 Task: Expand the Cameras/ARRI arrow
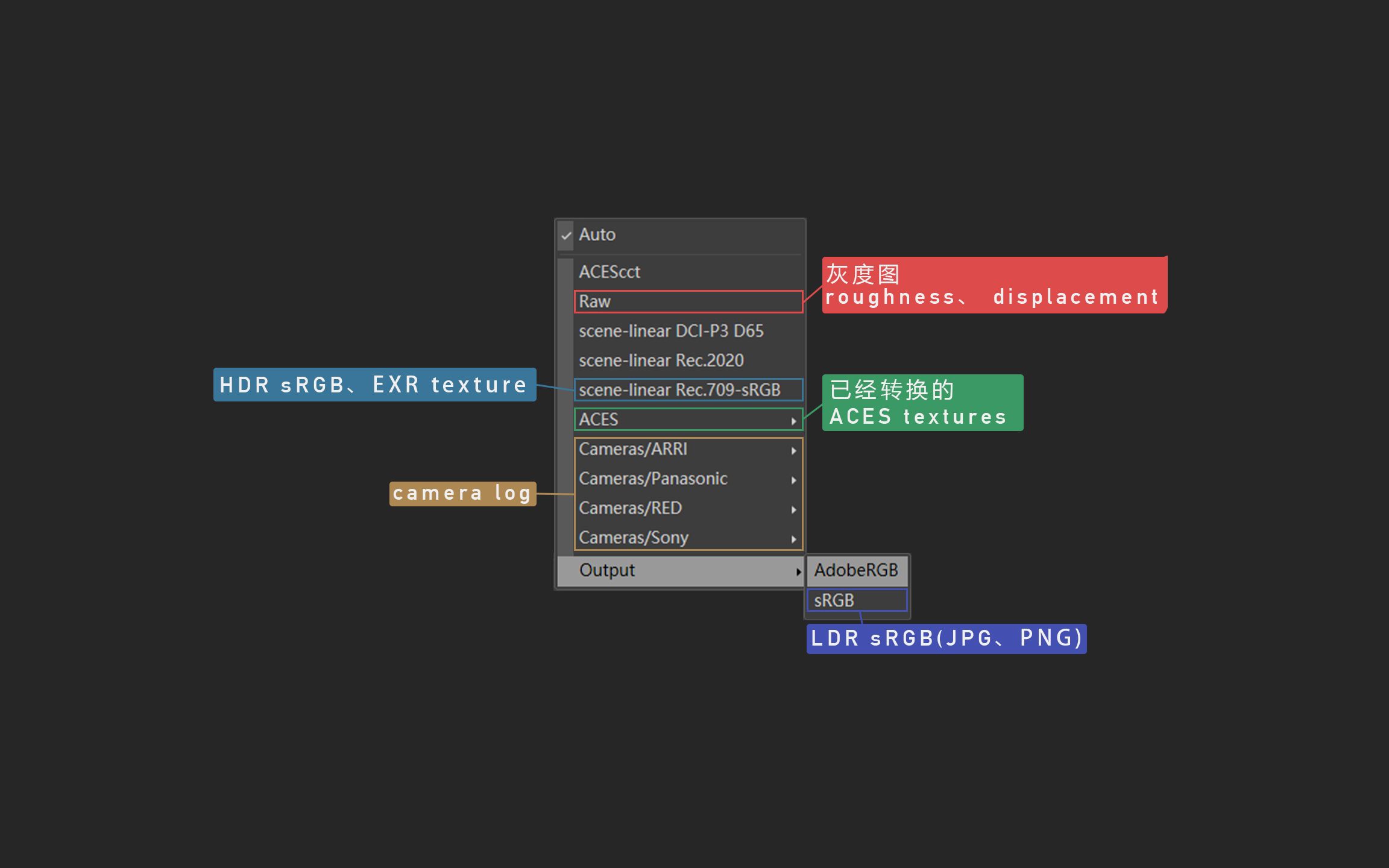(x=794, y=450)
